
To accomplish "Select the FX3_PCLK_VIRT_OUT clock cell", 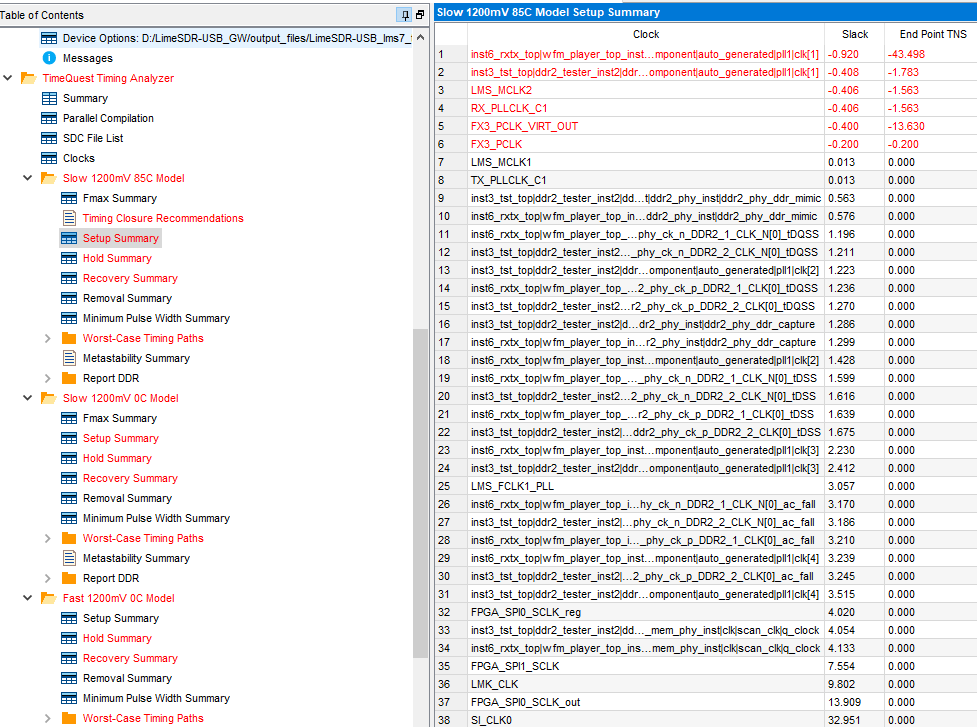I will click(x=646, y=126).
